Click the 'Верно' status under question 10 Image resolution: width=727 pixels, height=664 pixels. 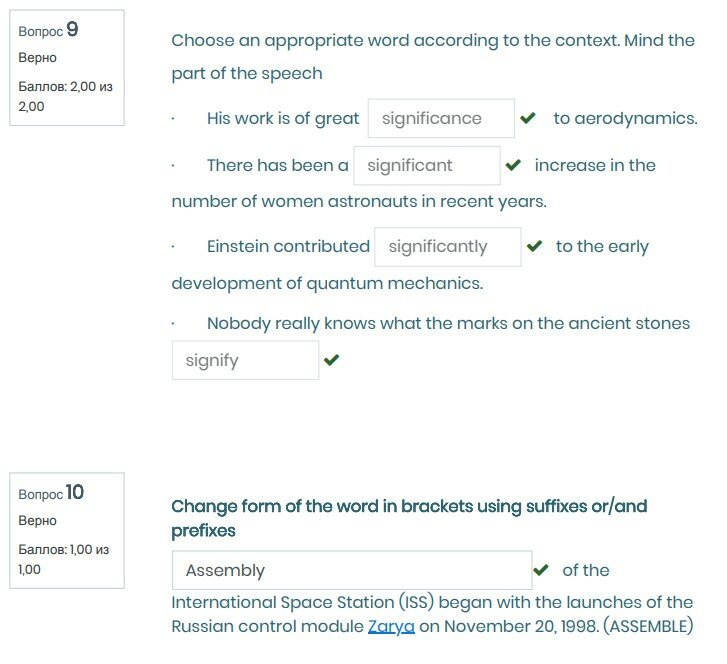coord(38,521)
